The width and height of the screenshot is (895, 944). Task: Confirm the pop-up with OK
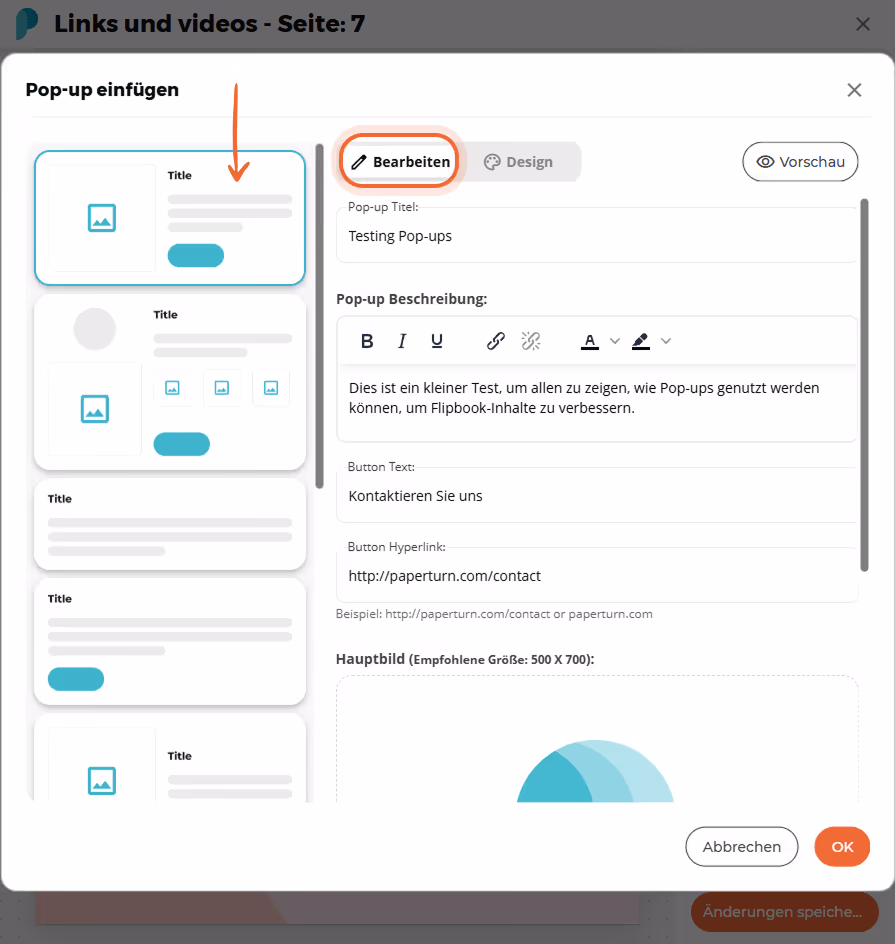click(x=842, y=846)
